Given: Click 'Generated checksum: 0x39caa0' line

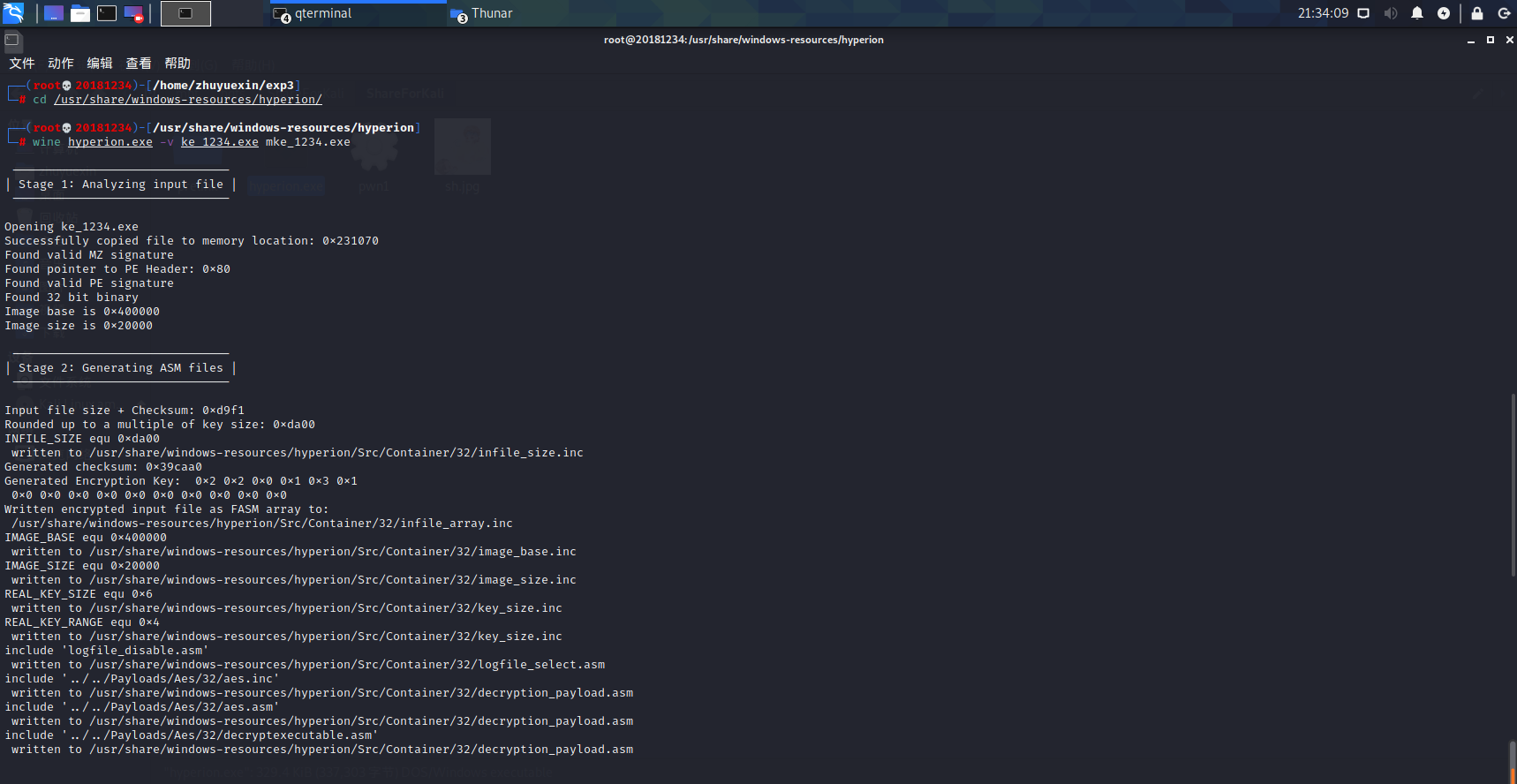Looking at the screenshot, I should (x=103, y=467).
